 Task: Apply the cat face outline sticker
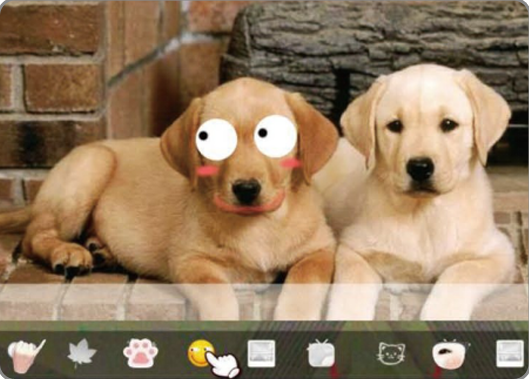point(391,353)
